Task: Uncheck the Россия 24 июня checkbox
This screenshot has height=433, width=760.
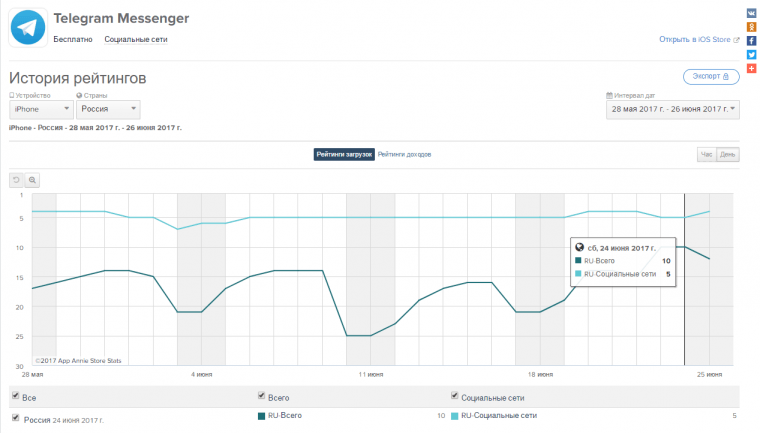Action: pyautogui.click(x=16, y=417)
